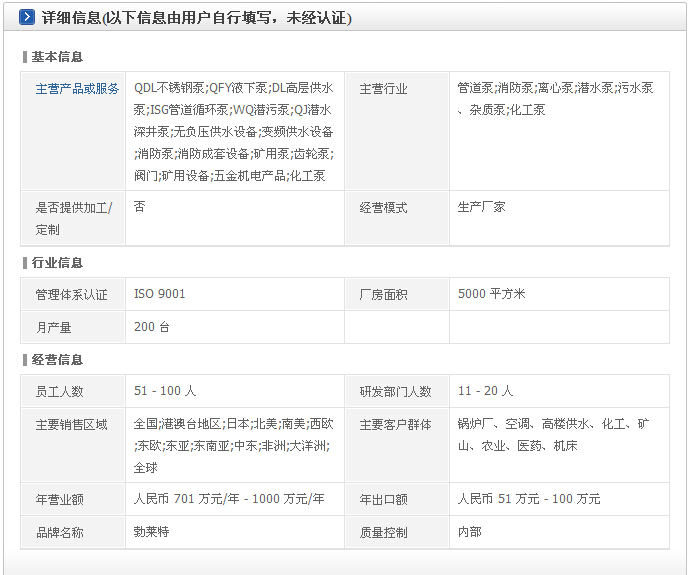Screen dimensions: 690x575
Task: Select the 行业信息 section heading
Action: pos(57,263)
